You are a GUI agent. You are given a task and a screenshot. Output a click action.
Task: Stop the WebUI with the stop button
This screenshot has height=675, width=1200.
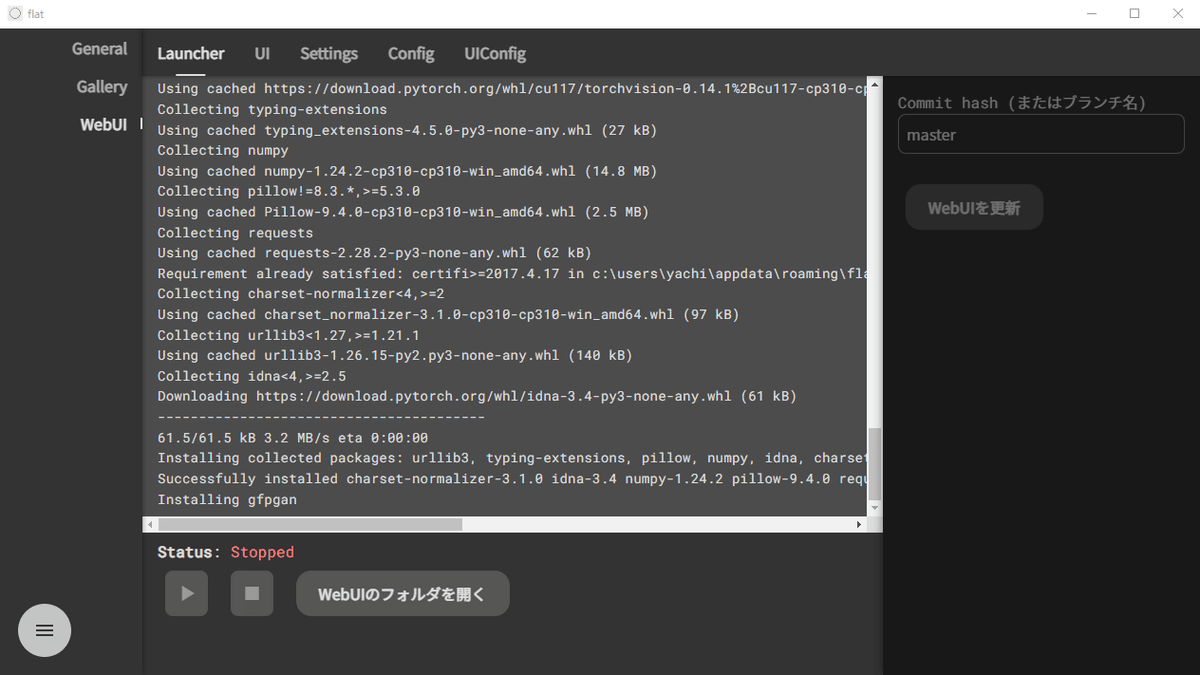point(252,593)
